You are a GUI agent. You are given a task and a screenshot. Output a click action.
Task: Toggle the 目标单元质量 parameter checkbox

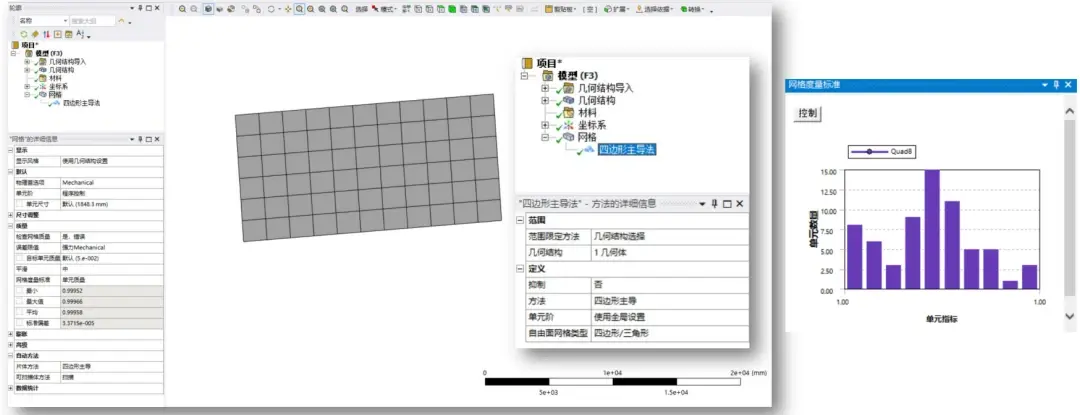click(x=21, y=257)
